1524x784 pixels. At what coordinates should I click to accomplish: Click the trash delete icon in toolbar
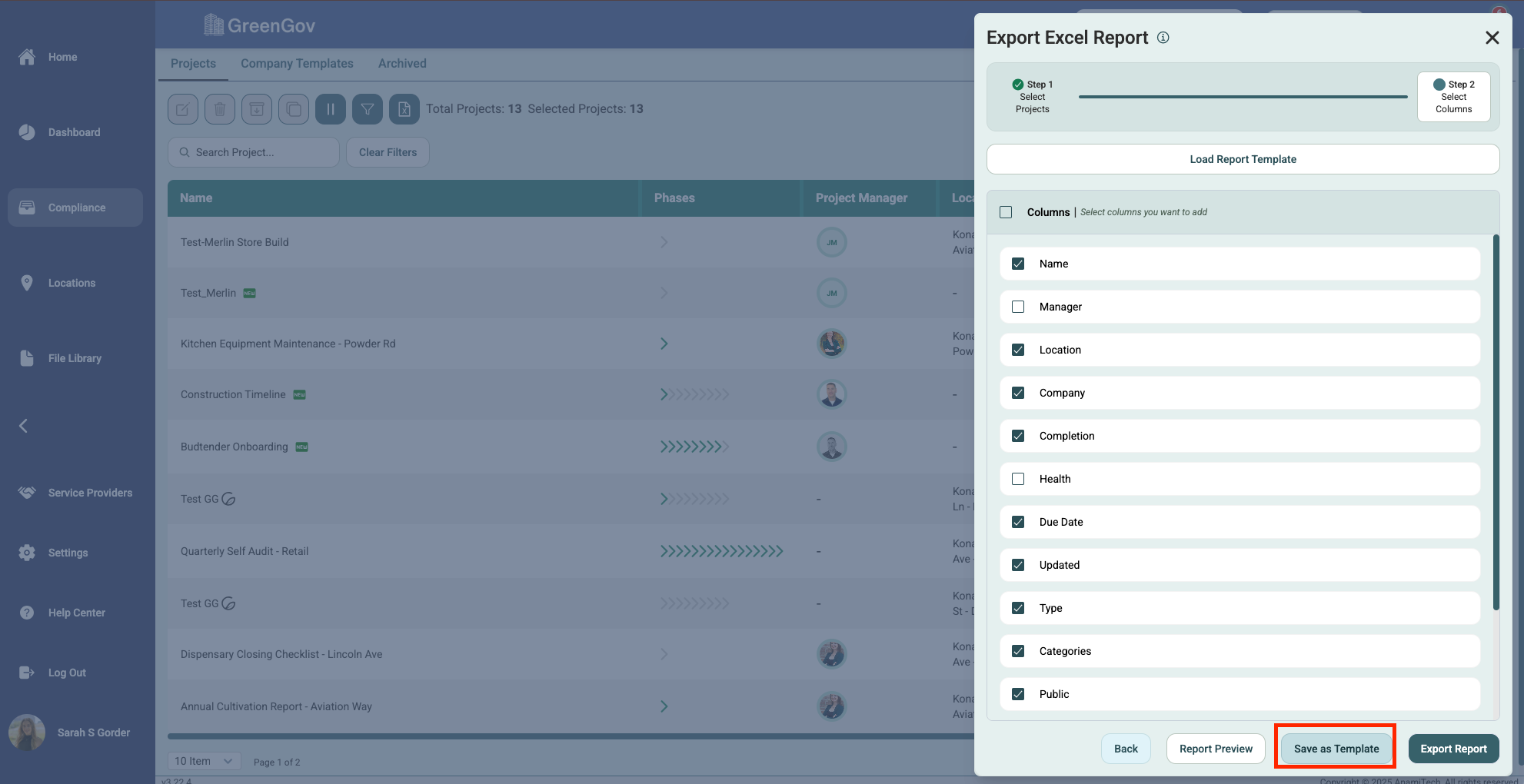220,109
